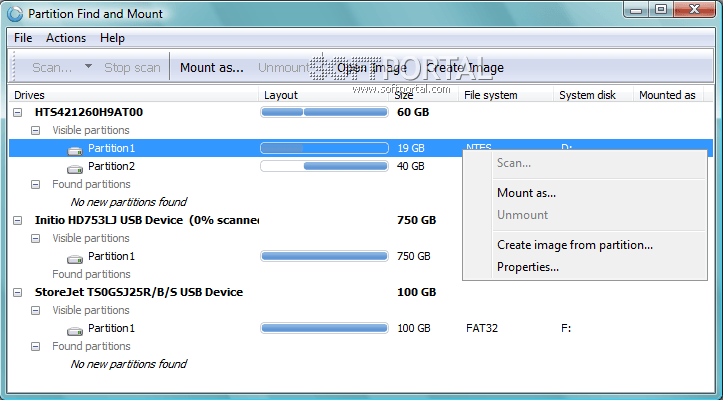Select Partition1 of Initio HD753LJ USB Device
Screen dimensions: 723x400
(x=112, y=256)
